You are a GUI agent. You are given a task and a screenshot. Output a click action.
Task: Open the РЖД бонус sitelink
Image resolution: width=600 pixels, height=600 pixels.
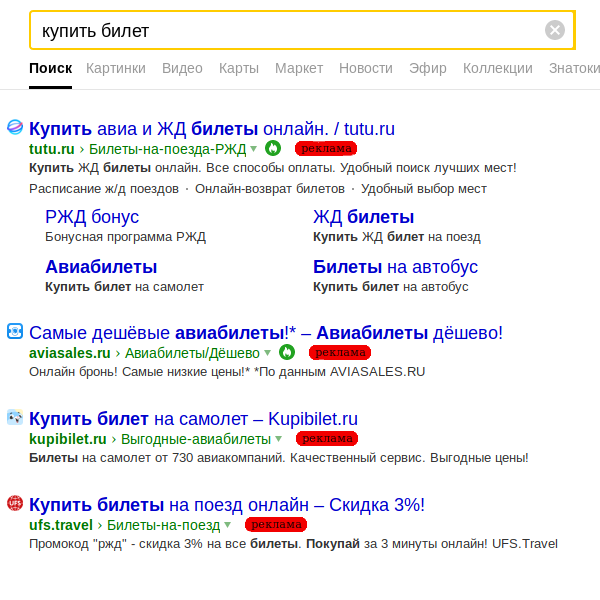point(92,217)
